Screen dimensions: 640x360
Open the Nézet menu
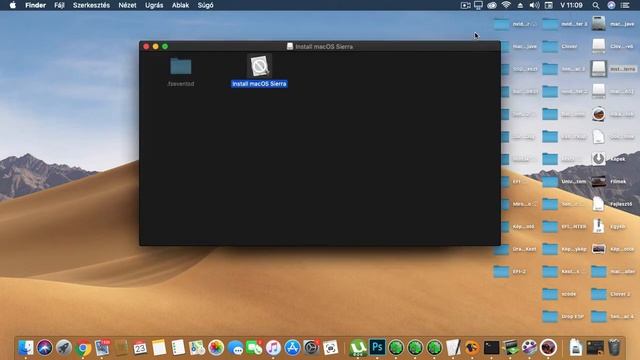tap(127, 5)
